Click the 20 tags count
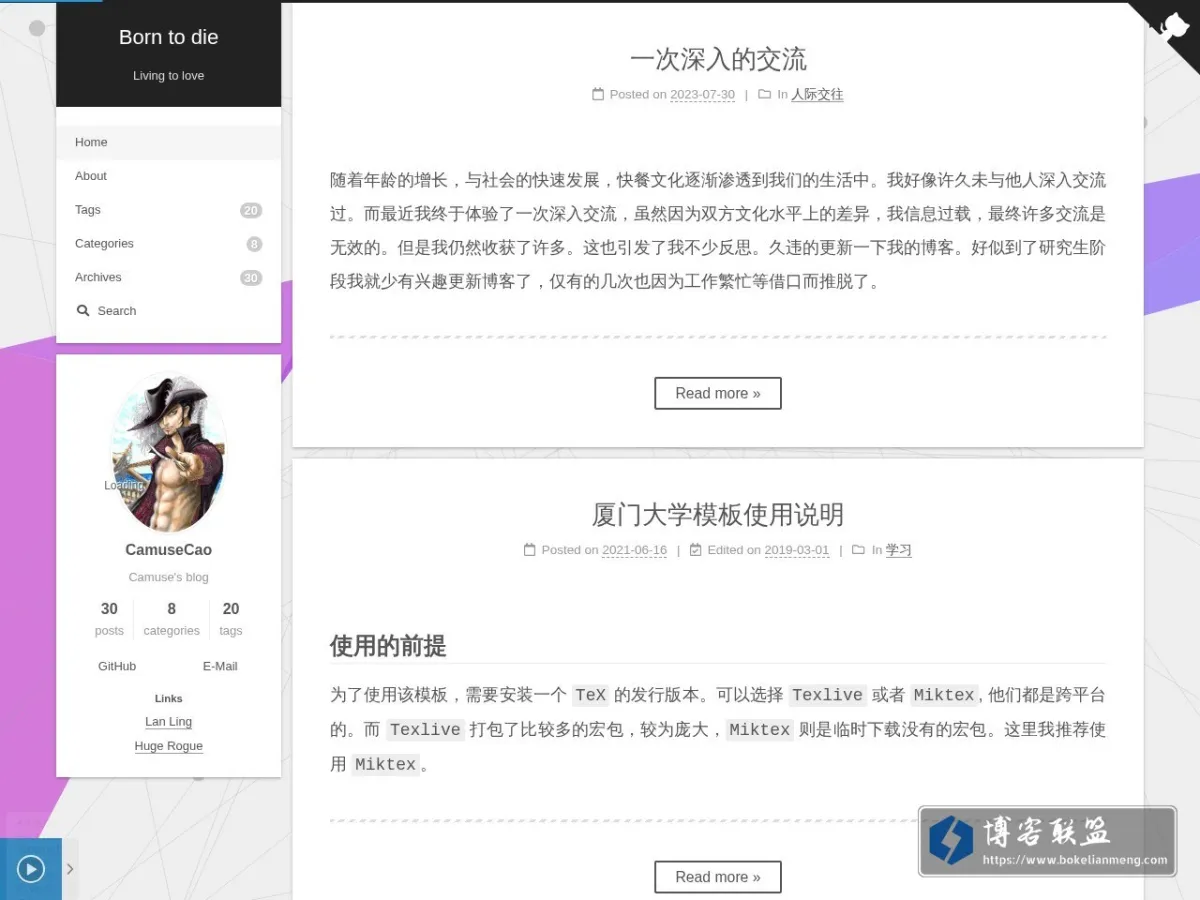The image size is (1200, 900). 231,619
